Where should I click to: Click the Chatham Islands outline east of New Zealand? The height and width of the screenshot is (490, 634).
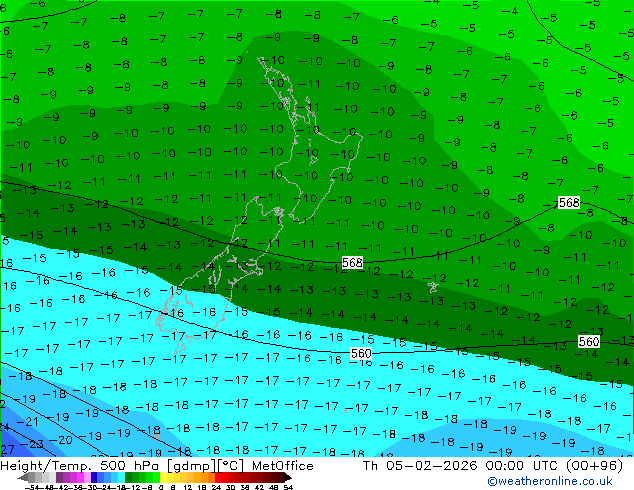433,287
